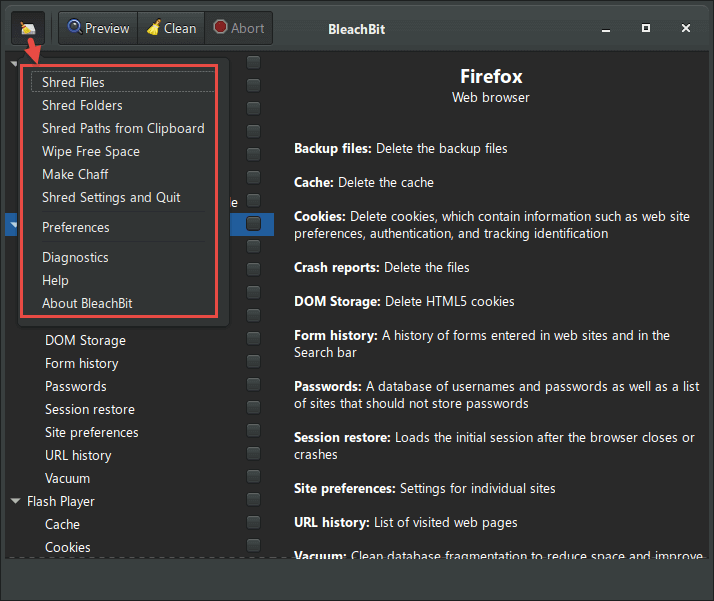Click the 'Backup files:' description label
The height and width of the screenshot is (601, 714).
tap(333, 148)
